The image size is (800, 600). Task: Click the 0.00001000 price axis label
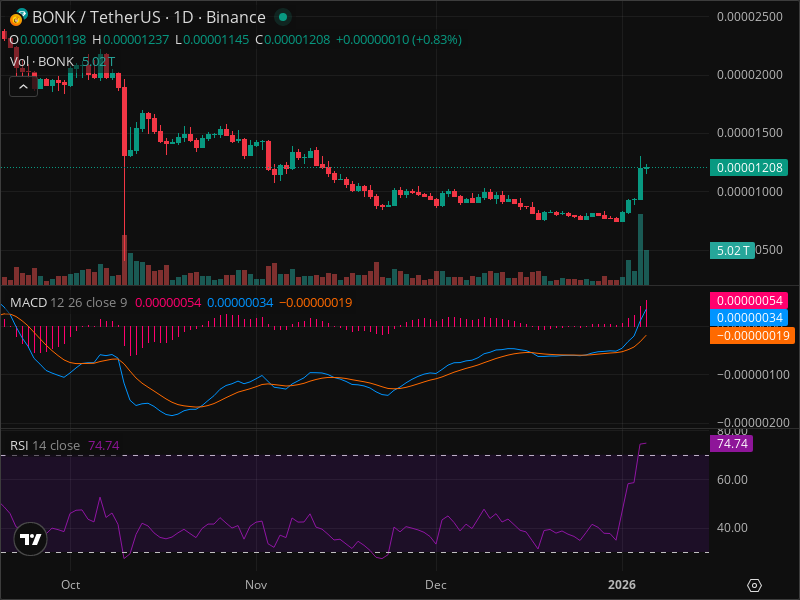click(749, 191)
